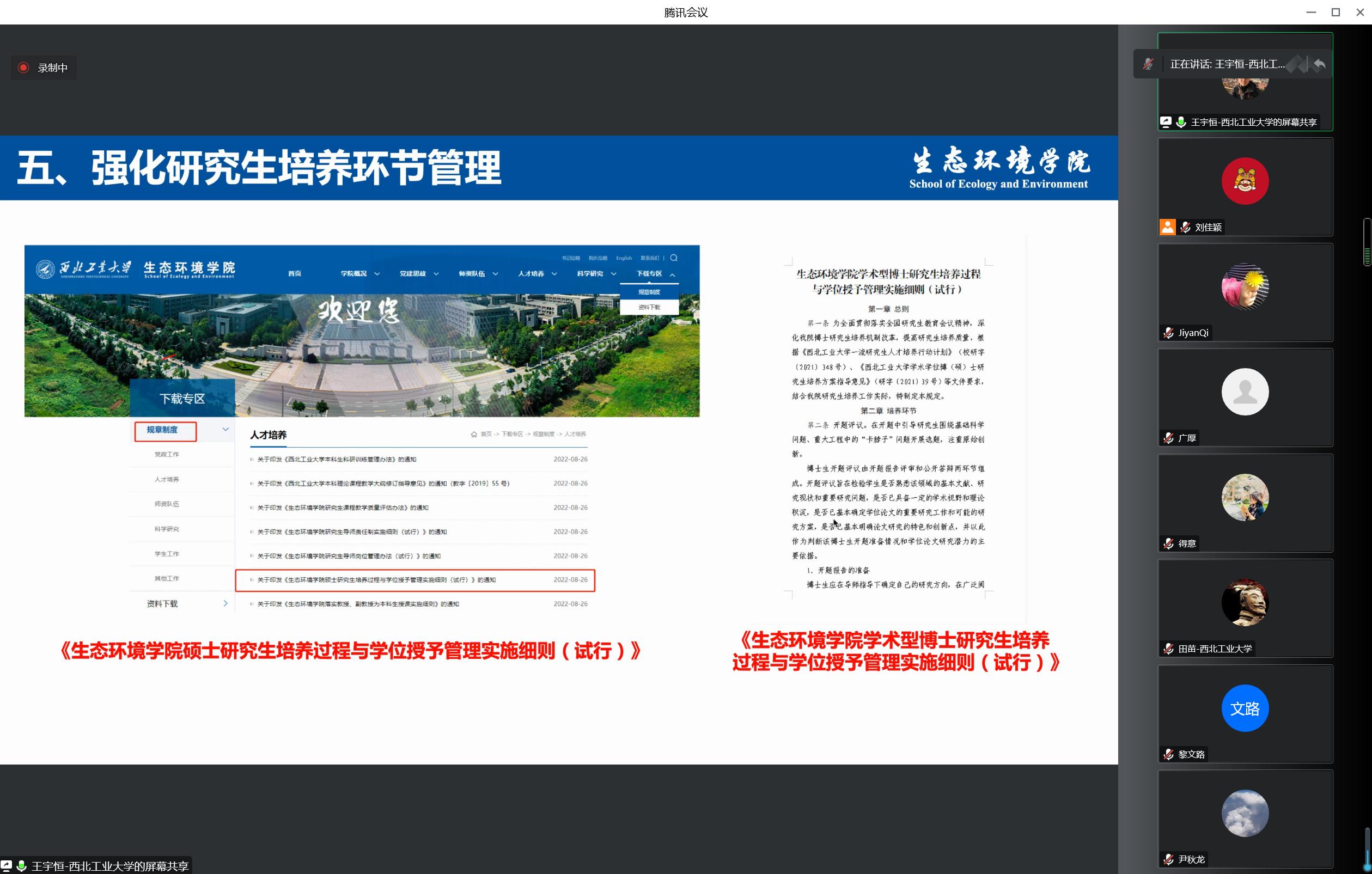The height and width of the screenshot is (874, 1372).
Task: Select 资料下载 in the dropdown submenu
Action: [x=649, y=308]
